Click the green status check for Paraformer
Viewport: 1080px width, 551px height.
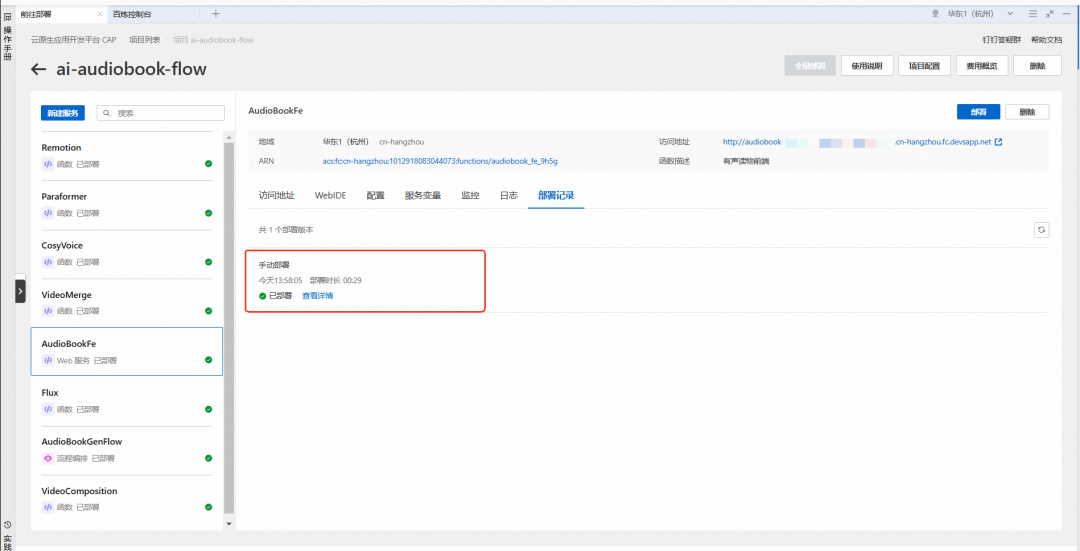point(208,213)
